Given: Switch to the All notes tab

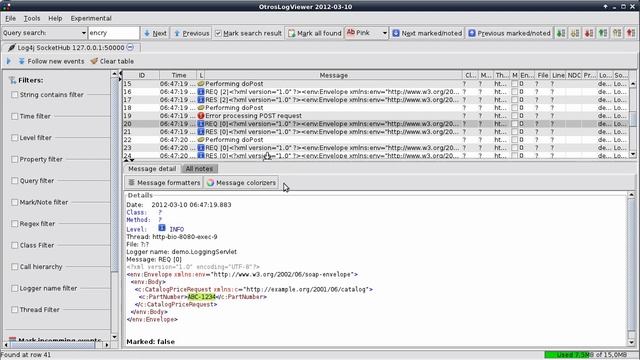Looking at the screenshot, I should coord(199,169).
